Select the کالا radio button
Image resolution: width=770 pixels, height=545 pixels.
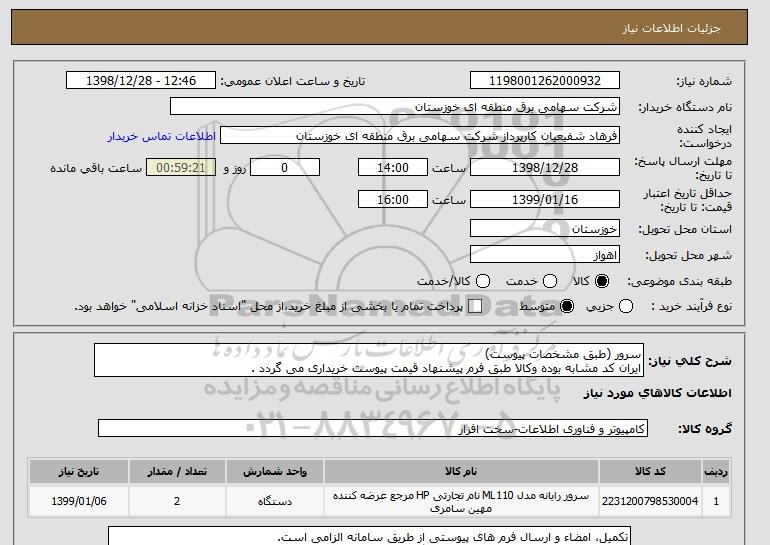602,281
